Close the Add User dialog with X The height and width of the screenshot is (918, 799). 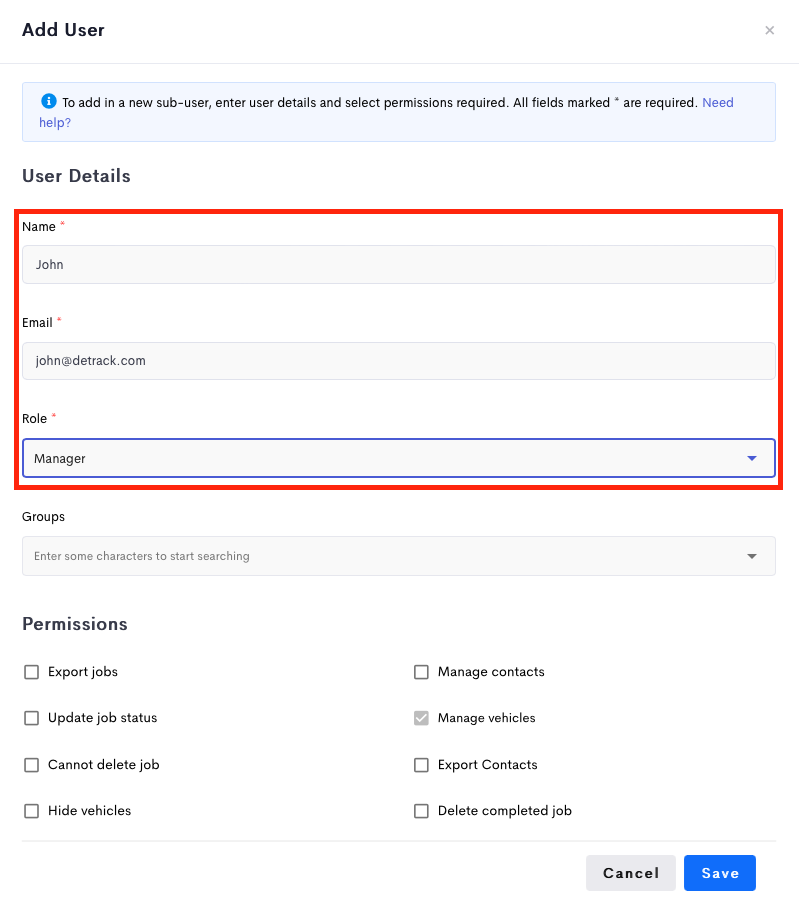click(769, 30)
